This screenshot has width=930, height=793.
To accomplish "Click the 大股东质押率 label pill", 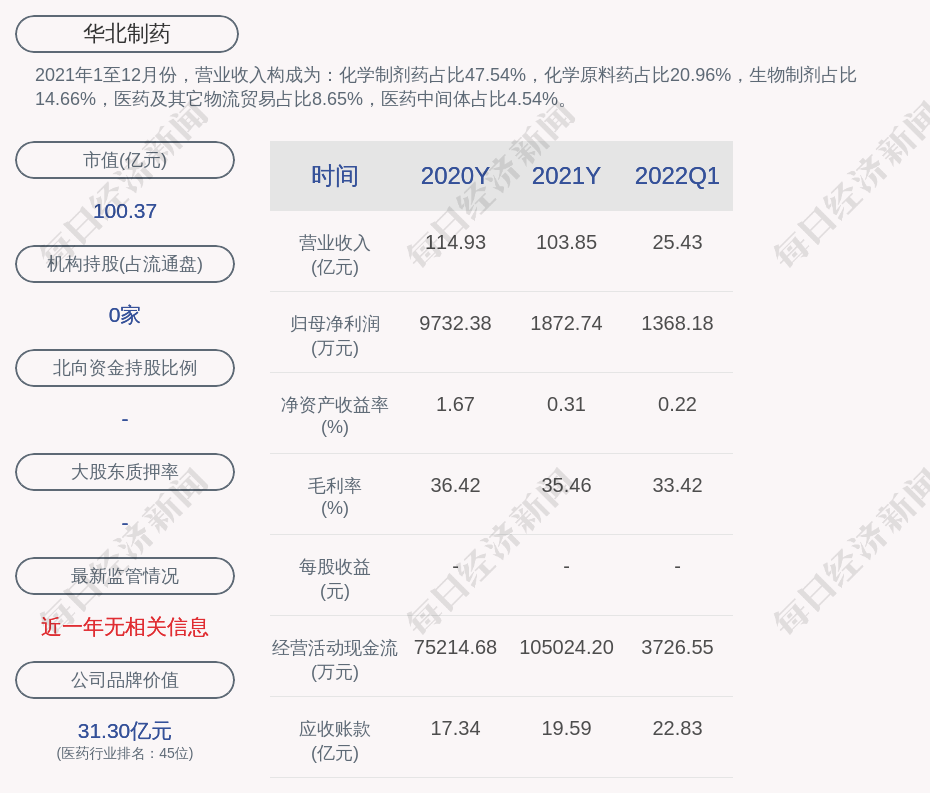I will (x=125, y=472).
